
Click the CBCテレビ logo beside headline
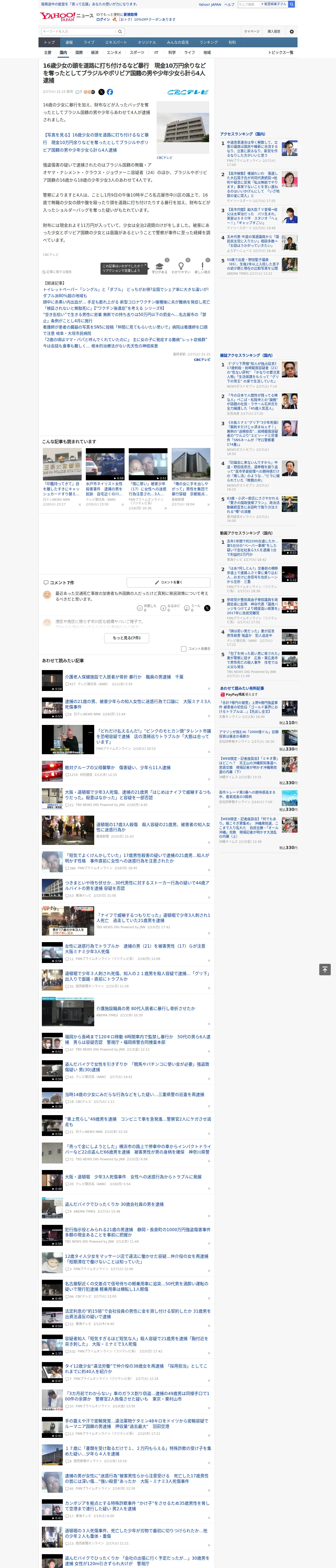188,92
